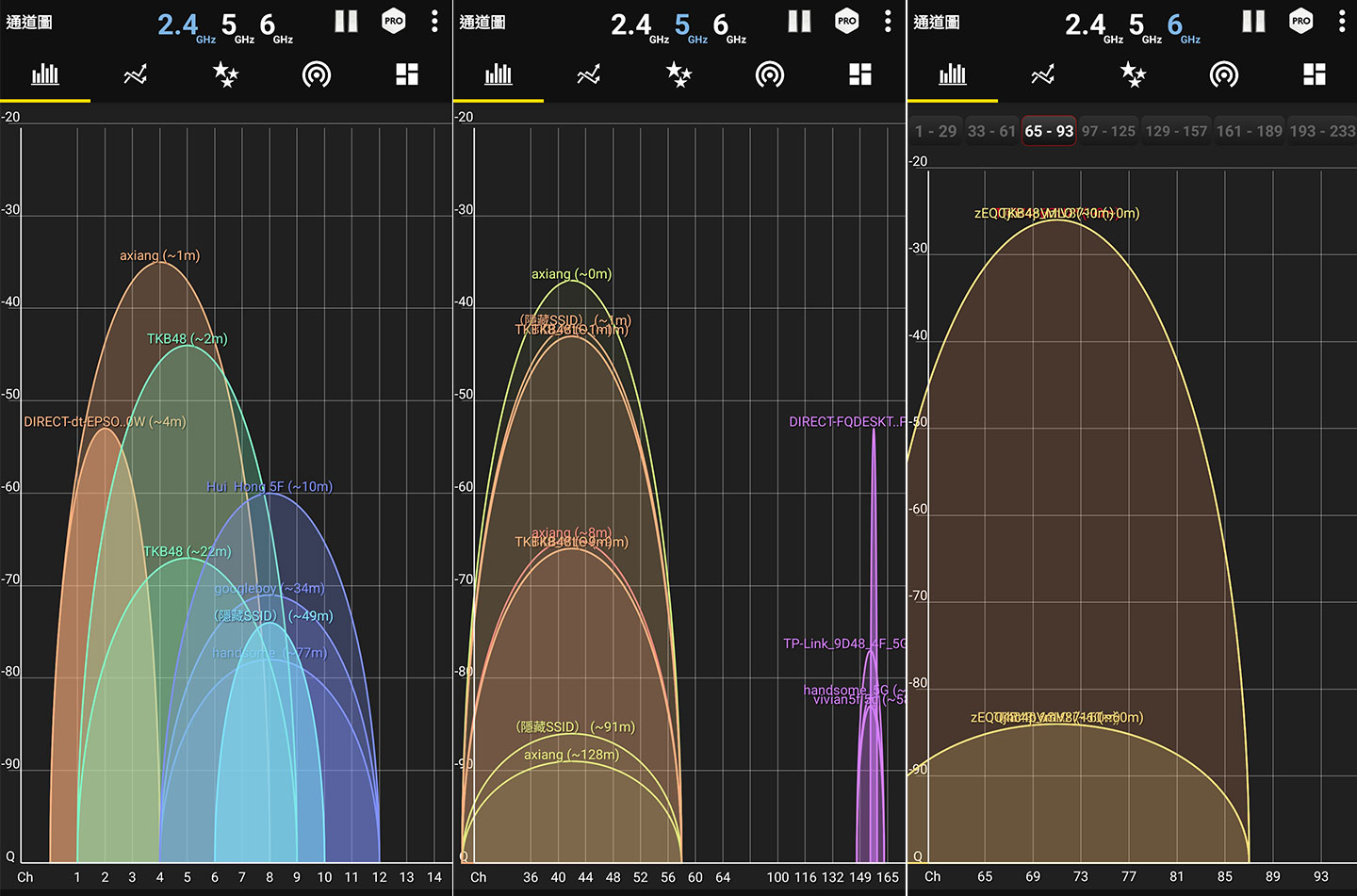Select the 'TKB48 (~2m)' network label
The width and height of the screenshot is (1357, 896).
click(187, 338)
